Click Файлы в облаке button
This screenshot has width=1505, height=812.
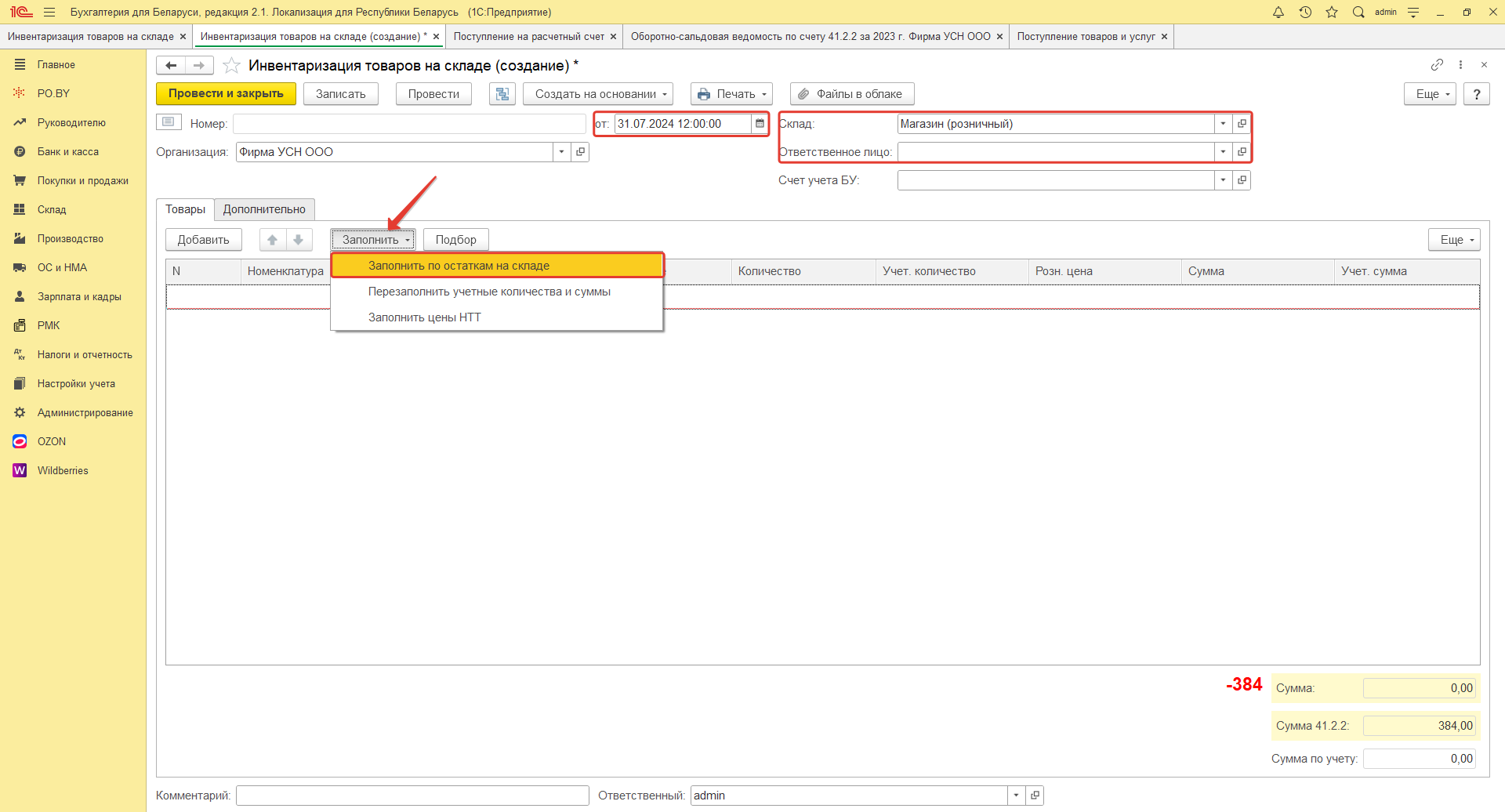click(x=851, y=94)
